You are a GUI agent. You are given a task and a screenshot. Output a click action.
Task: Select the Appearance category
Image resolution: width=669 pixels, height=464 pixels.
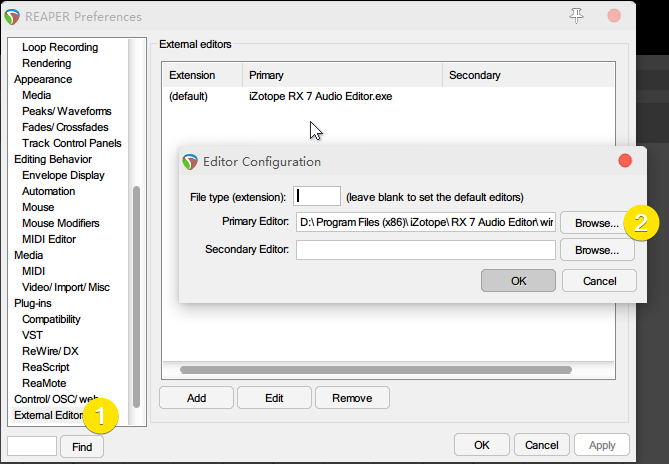click(x=43, y=79)
